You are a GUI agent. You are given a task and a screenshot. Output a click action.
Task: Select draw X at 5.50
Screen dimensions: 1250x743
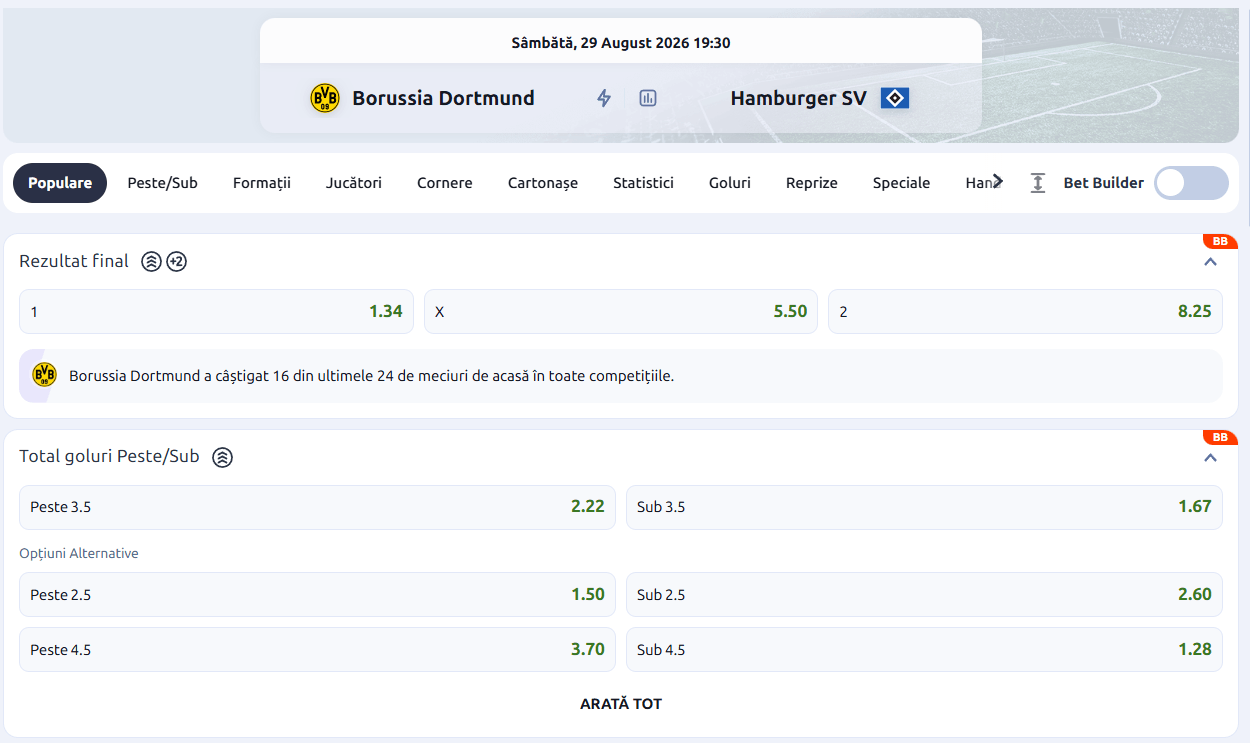(x=621, y=312)
